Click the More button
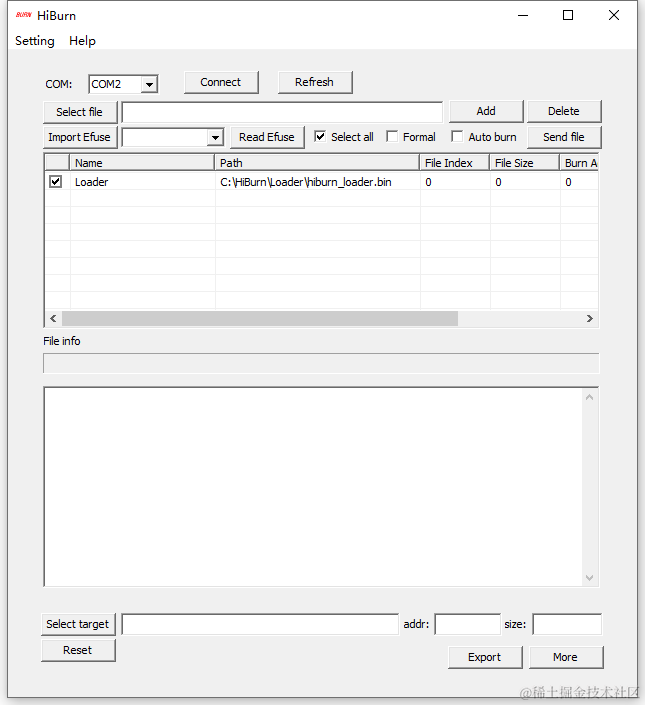The height and width of the screenshot is (705, 645). [566, 657]
